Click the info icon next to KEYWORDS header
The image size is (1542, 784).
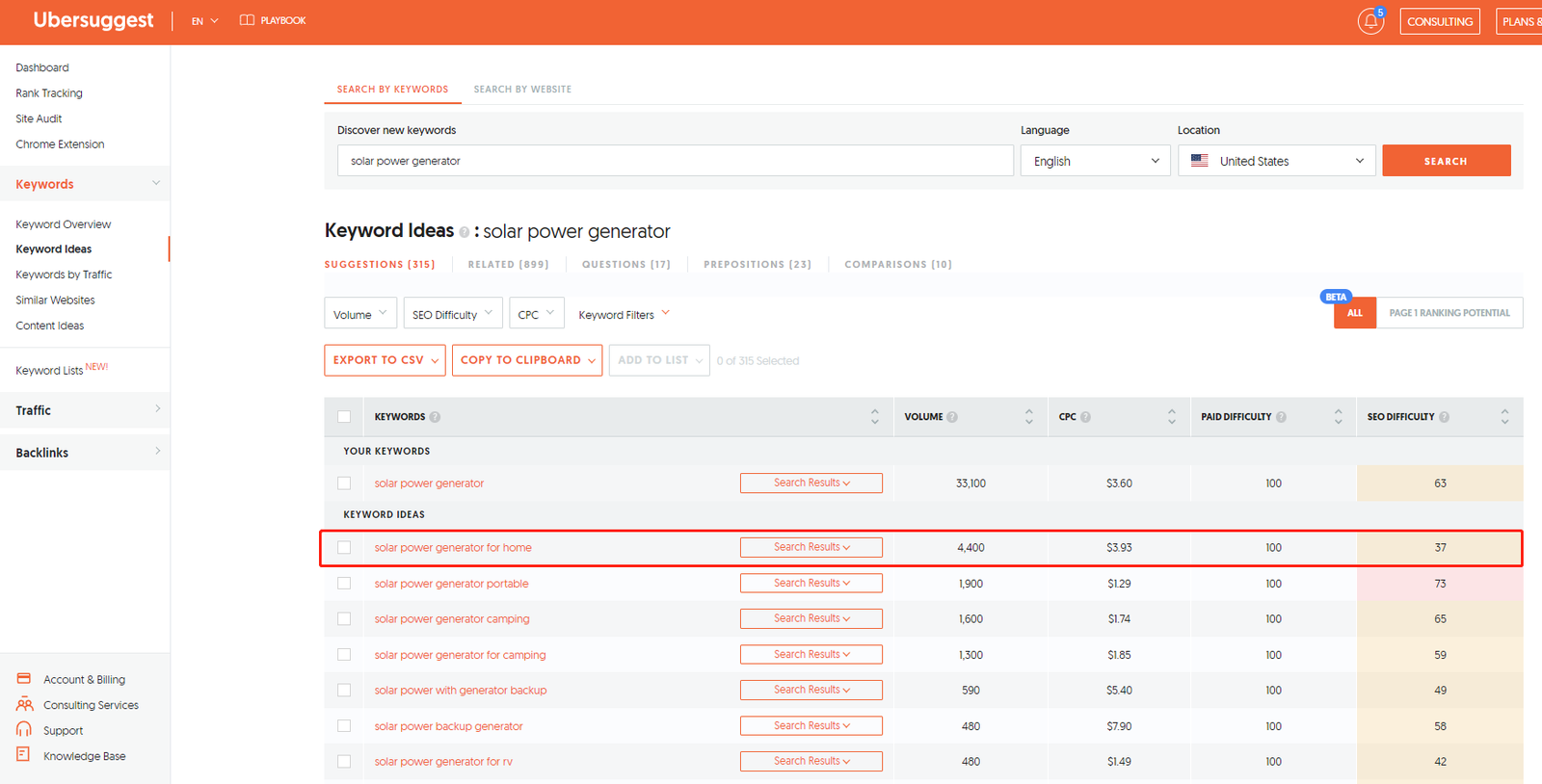click(x=435, y=417)
